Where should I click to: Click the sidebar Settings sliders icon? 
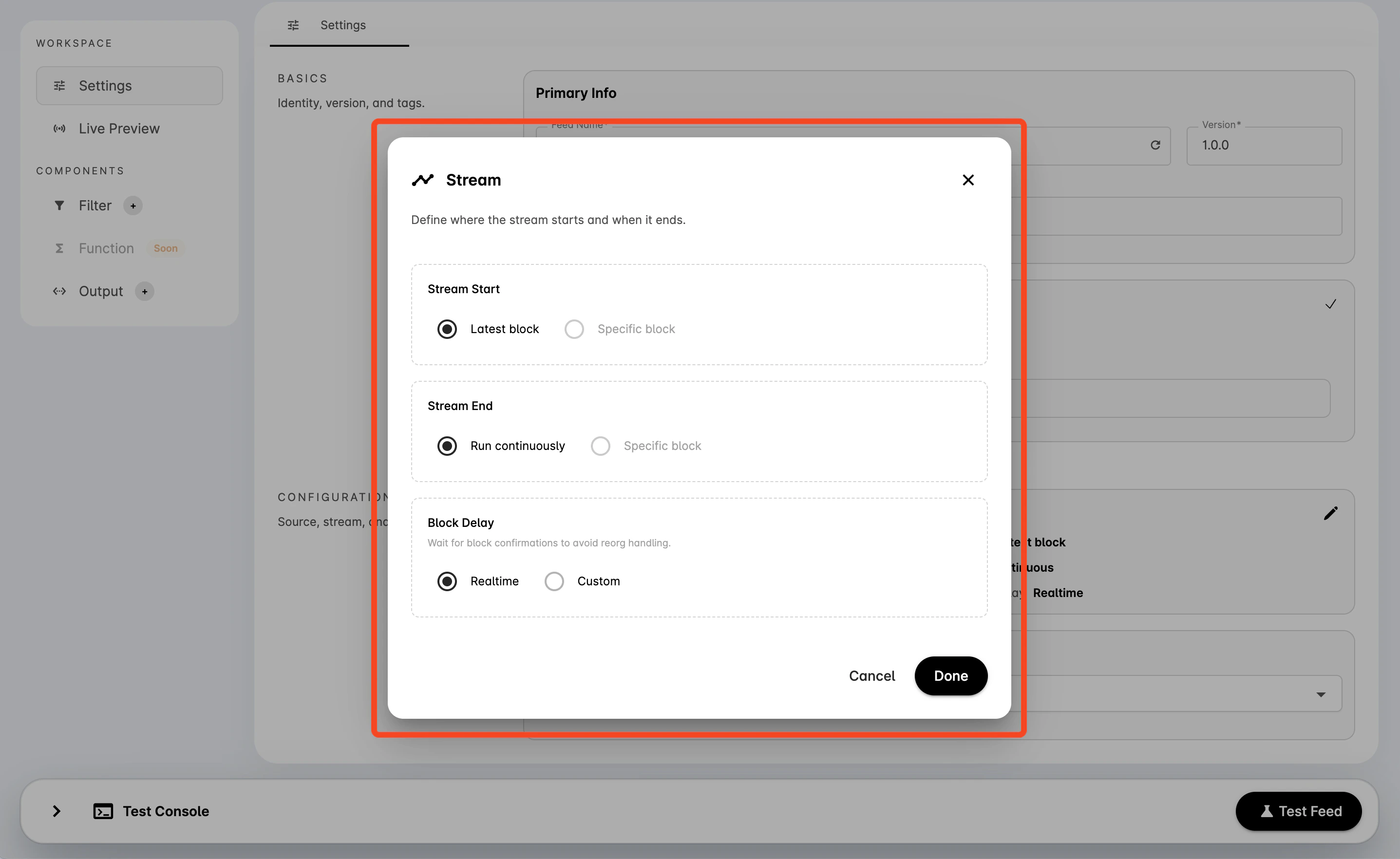pyautogui.click(x=59, y=86)
